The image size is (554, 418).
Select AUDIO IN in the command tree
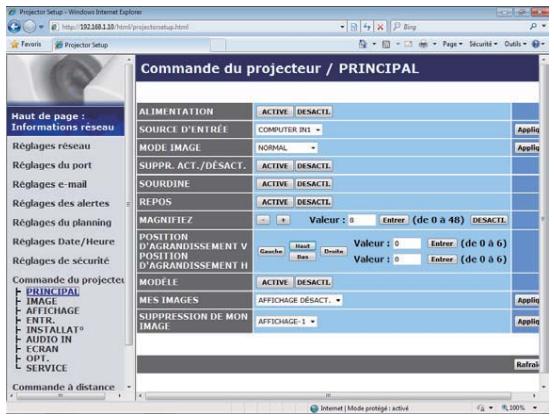pos(49,339)
